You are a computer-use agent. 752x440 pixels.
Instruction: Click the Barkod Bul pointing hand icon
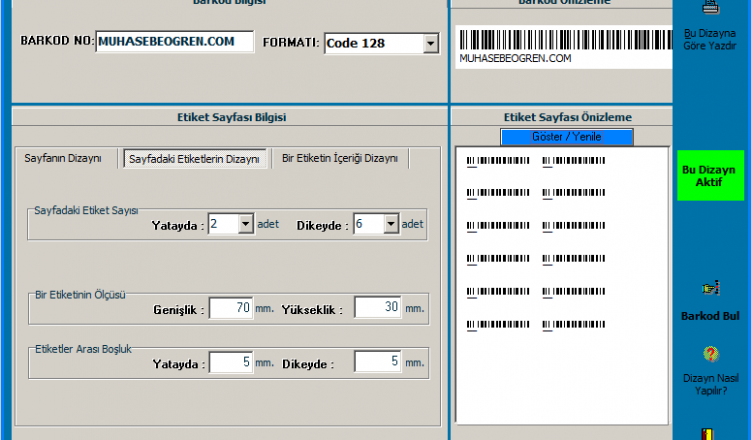pos(711,288)
